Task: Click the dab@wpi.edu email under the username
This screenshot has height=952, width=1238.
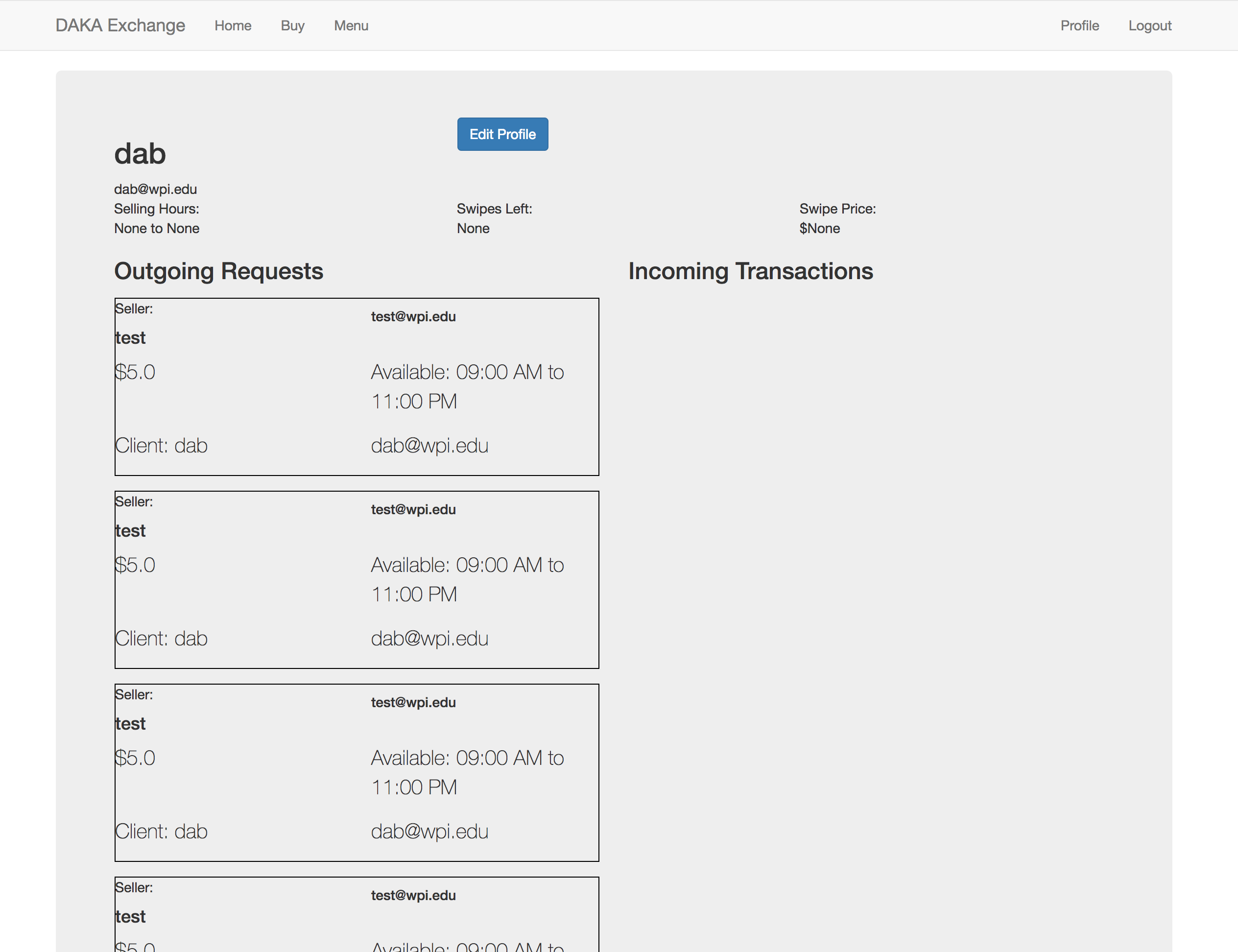Action: (x=155, y=189)
